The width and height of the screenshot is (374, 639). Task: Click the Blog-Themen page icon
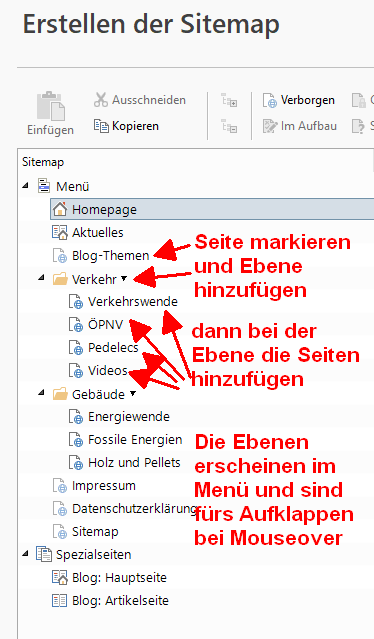tap(59, 256)
